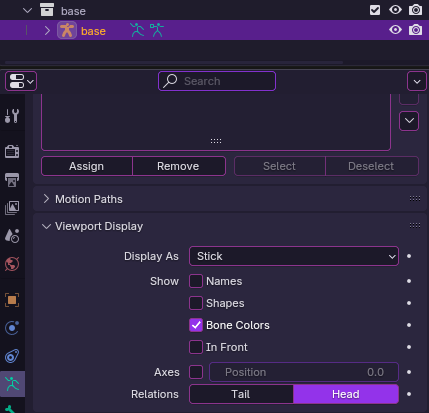Open the editor type dropdown
429x413 pixels.
(x=21, y=81)
